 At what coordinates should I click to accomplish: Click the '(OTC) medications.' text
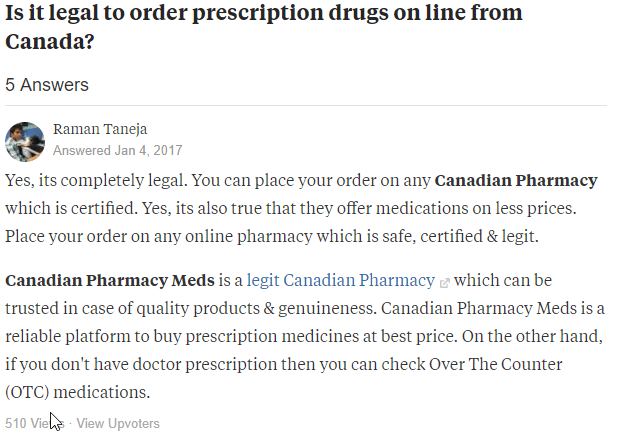point(78,392)
